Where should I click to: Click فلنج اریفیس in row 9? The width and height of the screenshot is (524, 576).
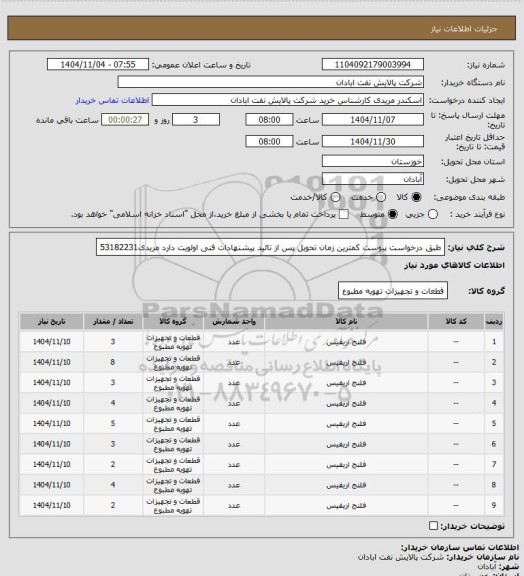[x=346, y=505]
